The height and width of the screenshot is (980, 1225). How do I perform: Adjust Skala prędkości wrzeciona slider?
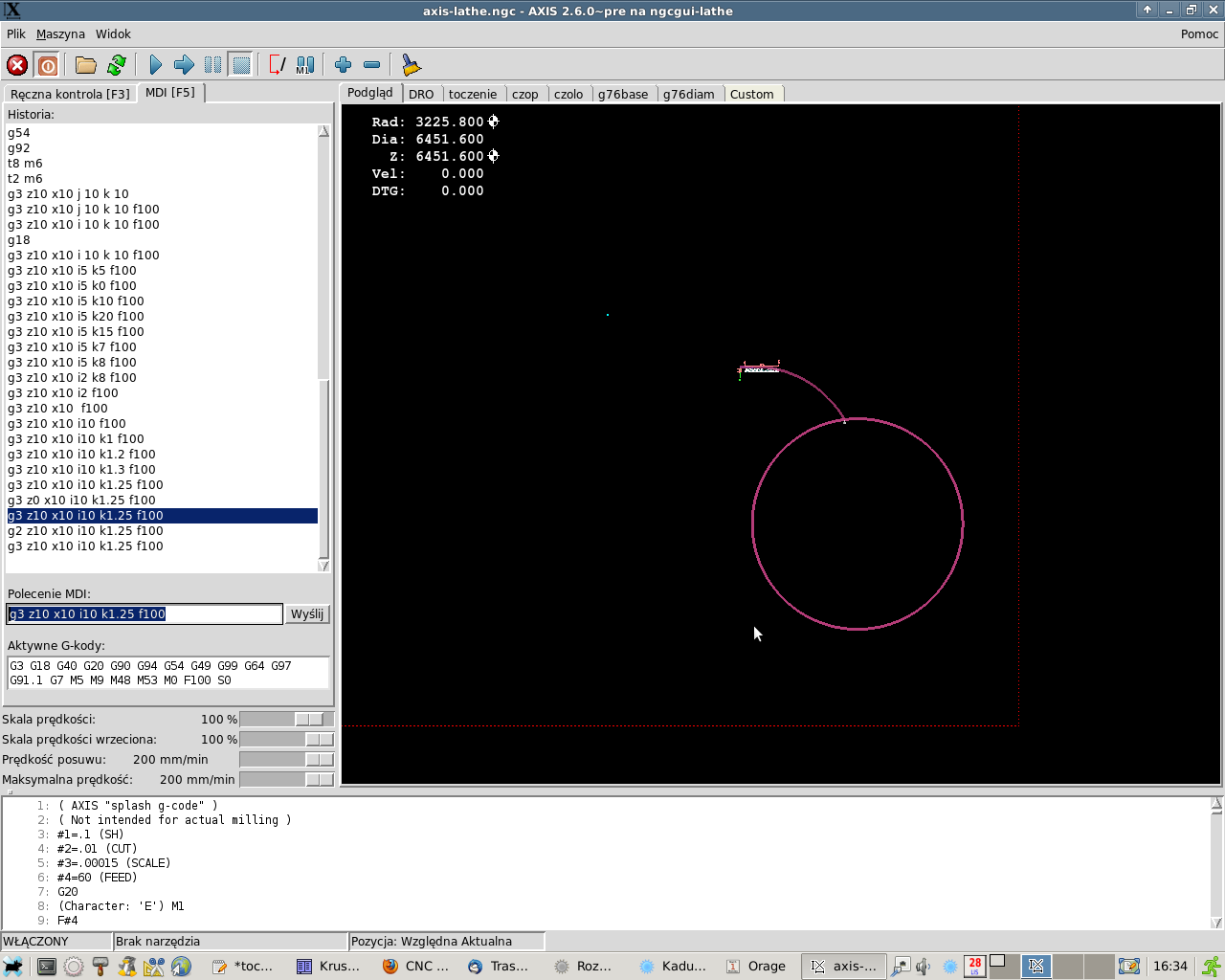[286, 739]
